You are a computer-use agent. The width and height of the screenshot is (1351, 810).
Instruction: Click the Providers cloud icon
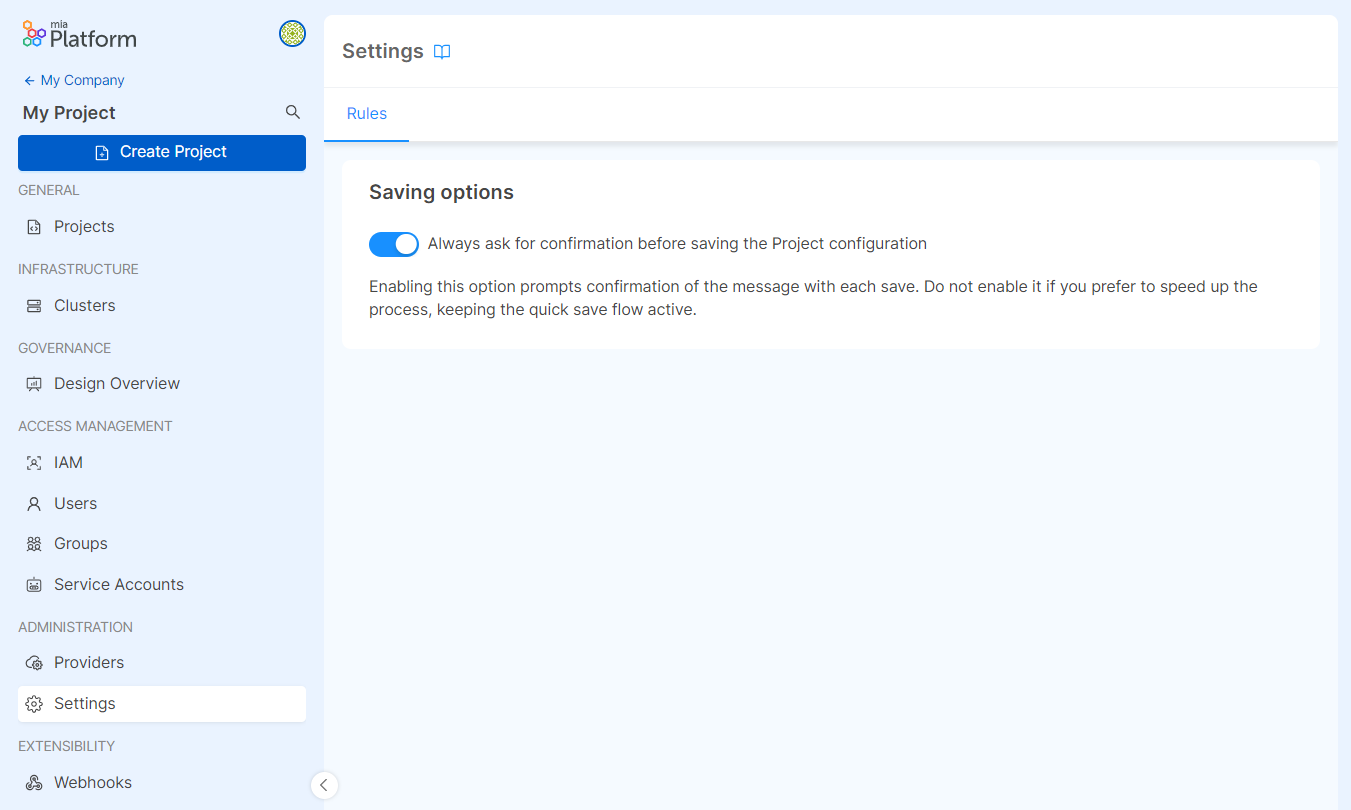[x=35, y=662]
